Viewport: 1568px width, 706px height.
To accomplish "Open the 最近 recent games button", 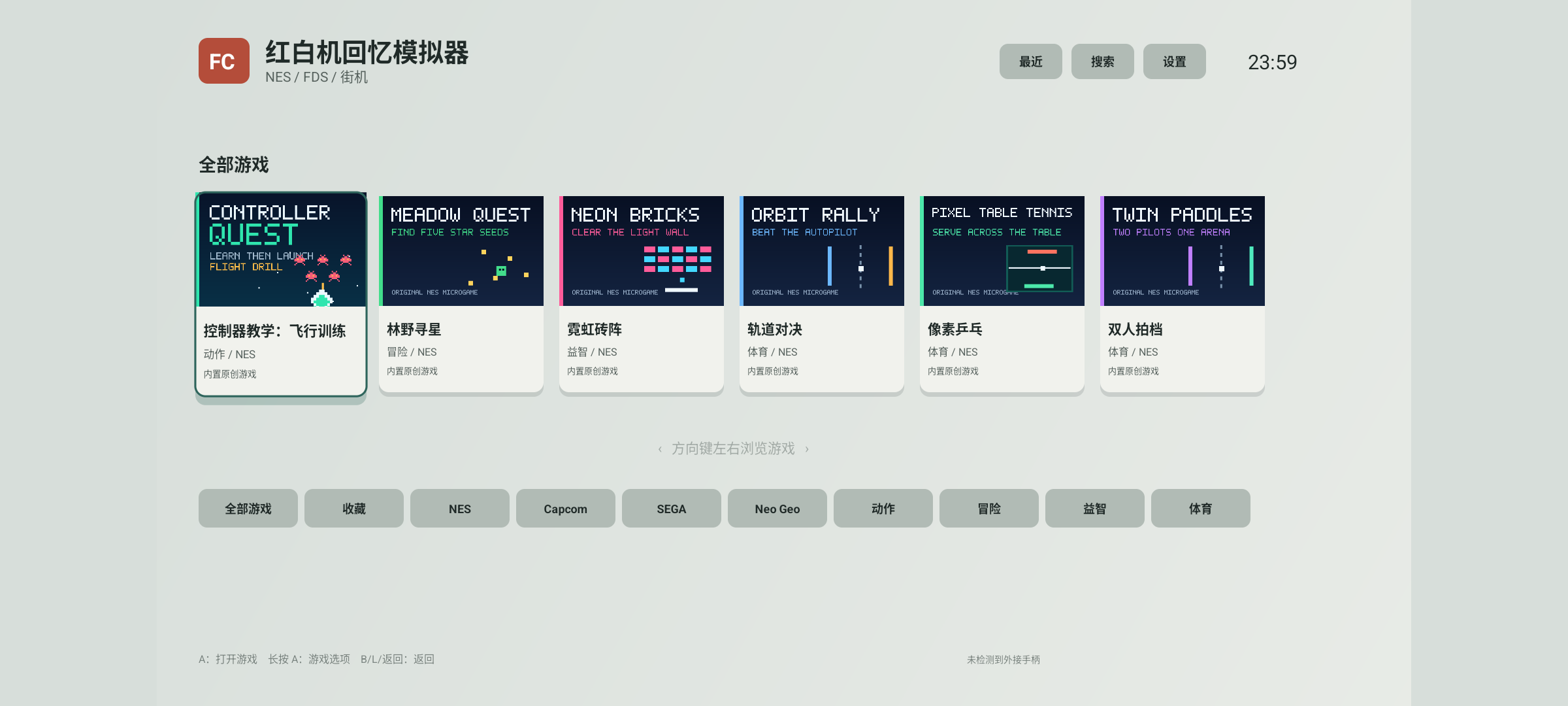I will [x=1030, y=61].
